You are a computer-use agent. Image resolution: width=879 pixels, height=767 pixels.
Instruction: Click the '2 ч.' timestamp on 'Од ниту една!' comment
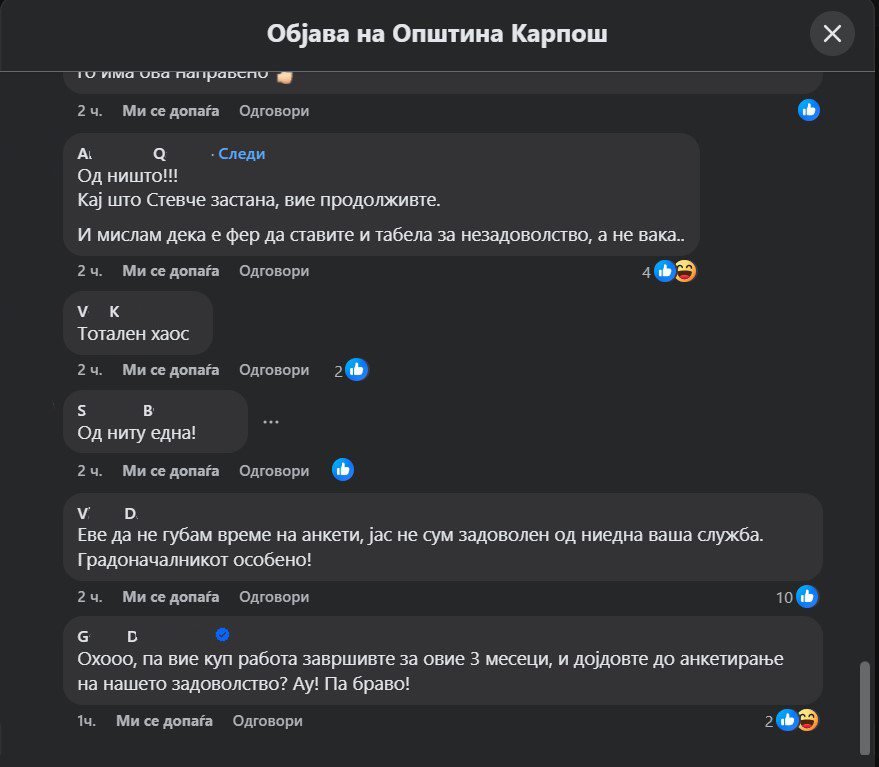click(x=89, y=470)
